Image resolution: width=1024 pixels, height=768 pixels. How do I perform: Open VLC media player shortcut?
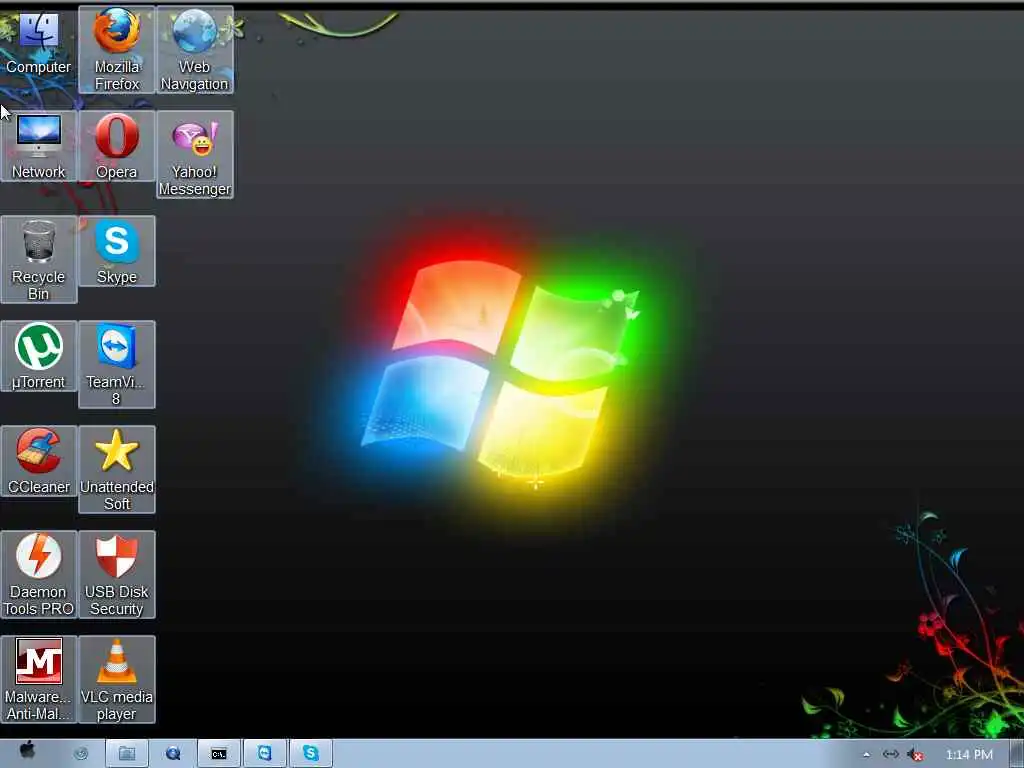pyautogui.click(x=117, y=679)
